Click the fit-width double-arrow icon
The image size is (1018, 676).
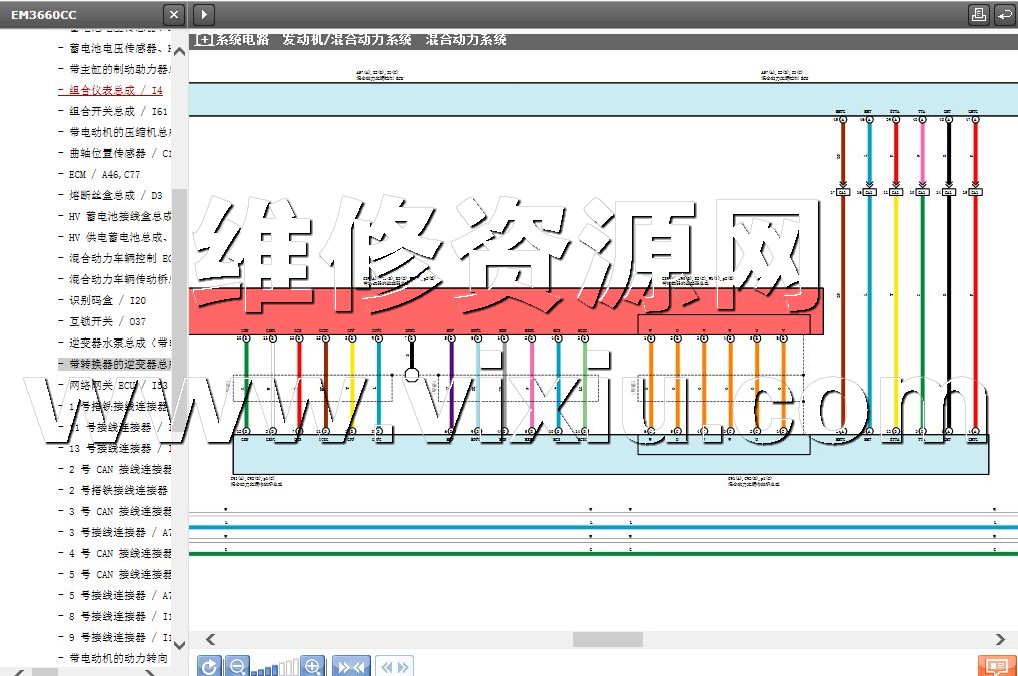351,666
